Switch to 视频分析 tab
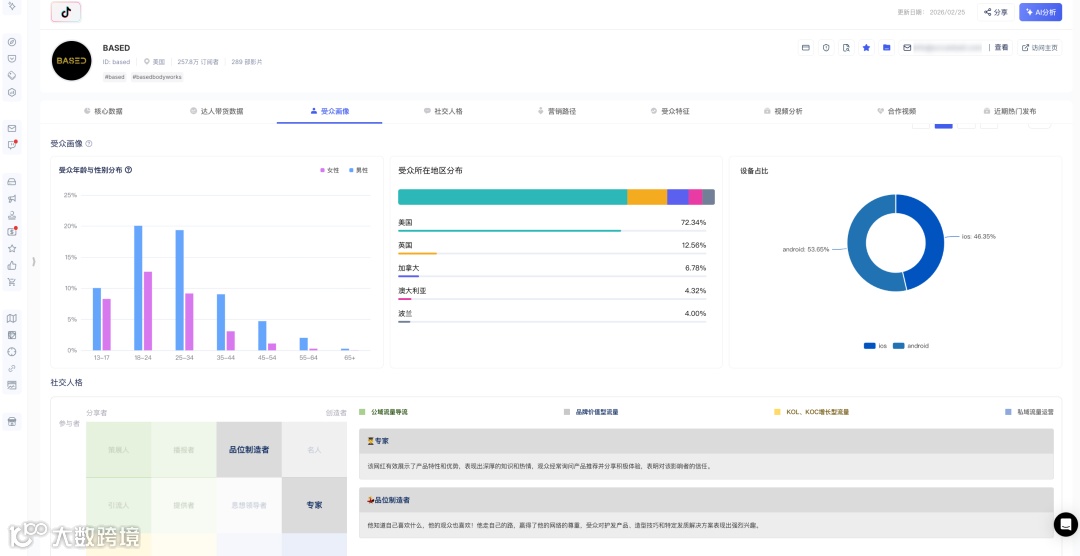Screen dimensions: 1080x556 tap(783, 111)
